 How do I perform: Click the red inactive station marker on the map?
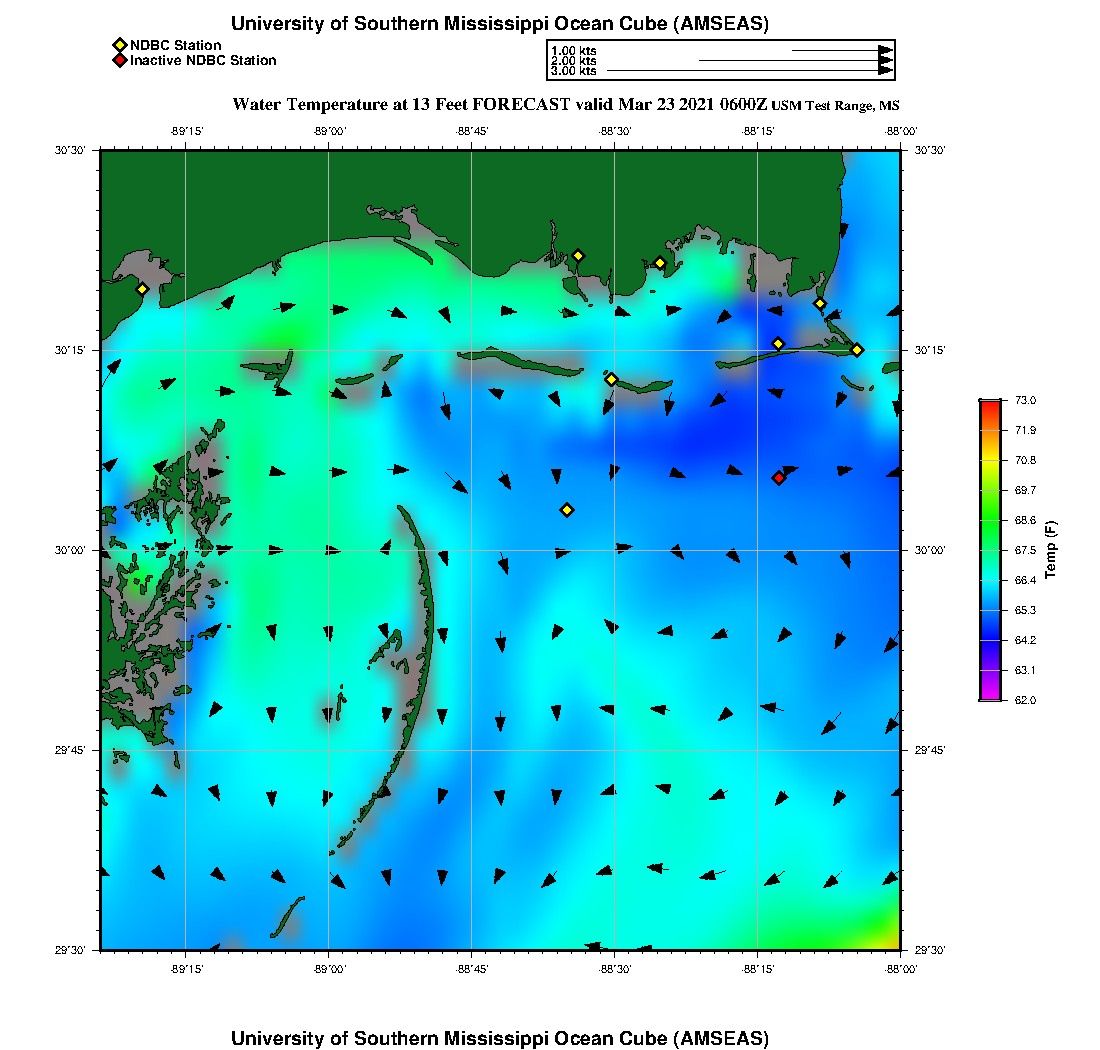(x=778, y=478)
